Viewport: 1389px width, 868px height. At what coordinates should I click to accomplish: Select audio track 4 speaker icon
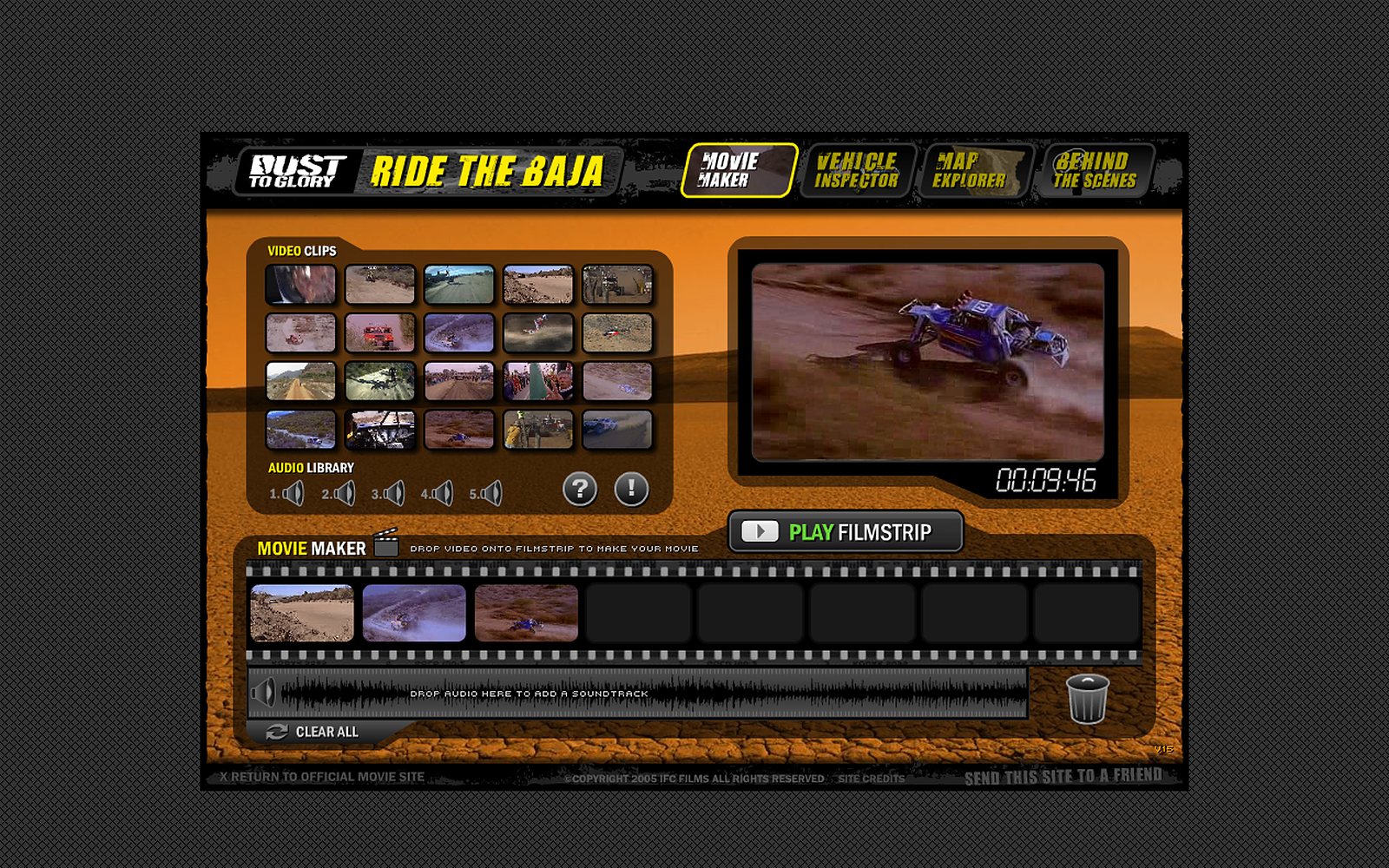click(444, 493)
